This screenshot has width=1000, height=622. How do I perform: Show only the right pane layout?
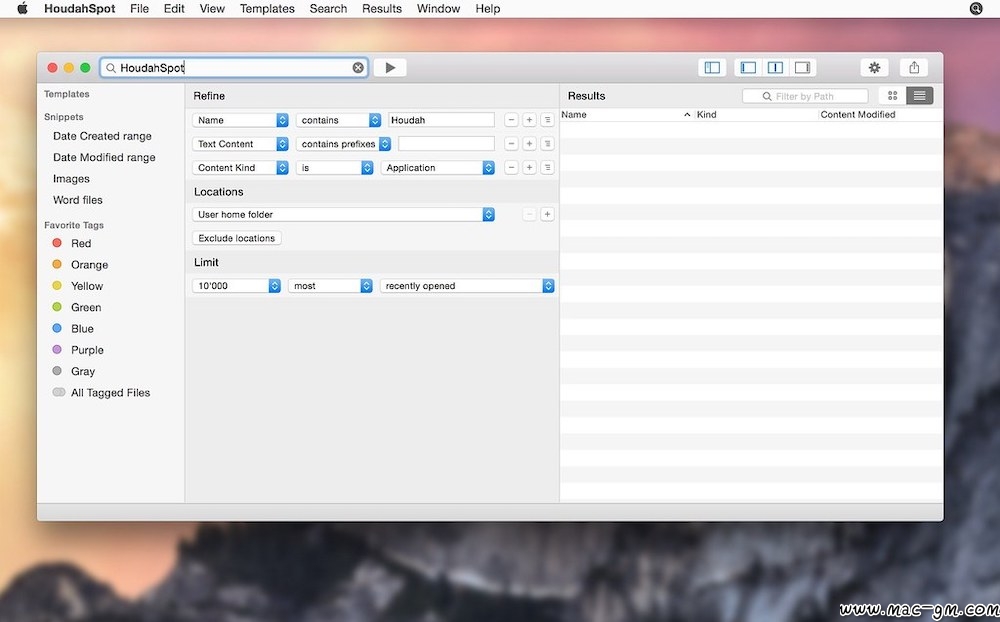point(802,68)
